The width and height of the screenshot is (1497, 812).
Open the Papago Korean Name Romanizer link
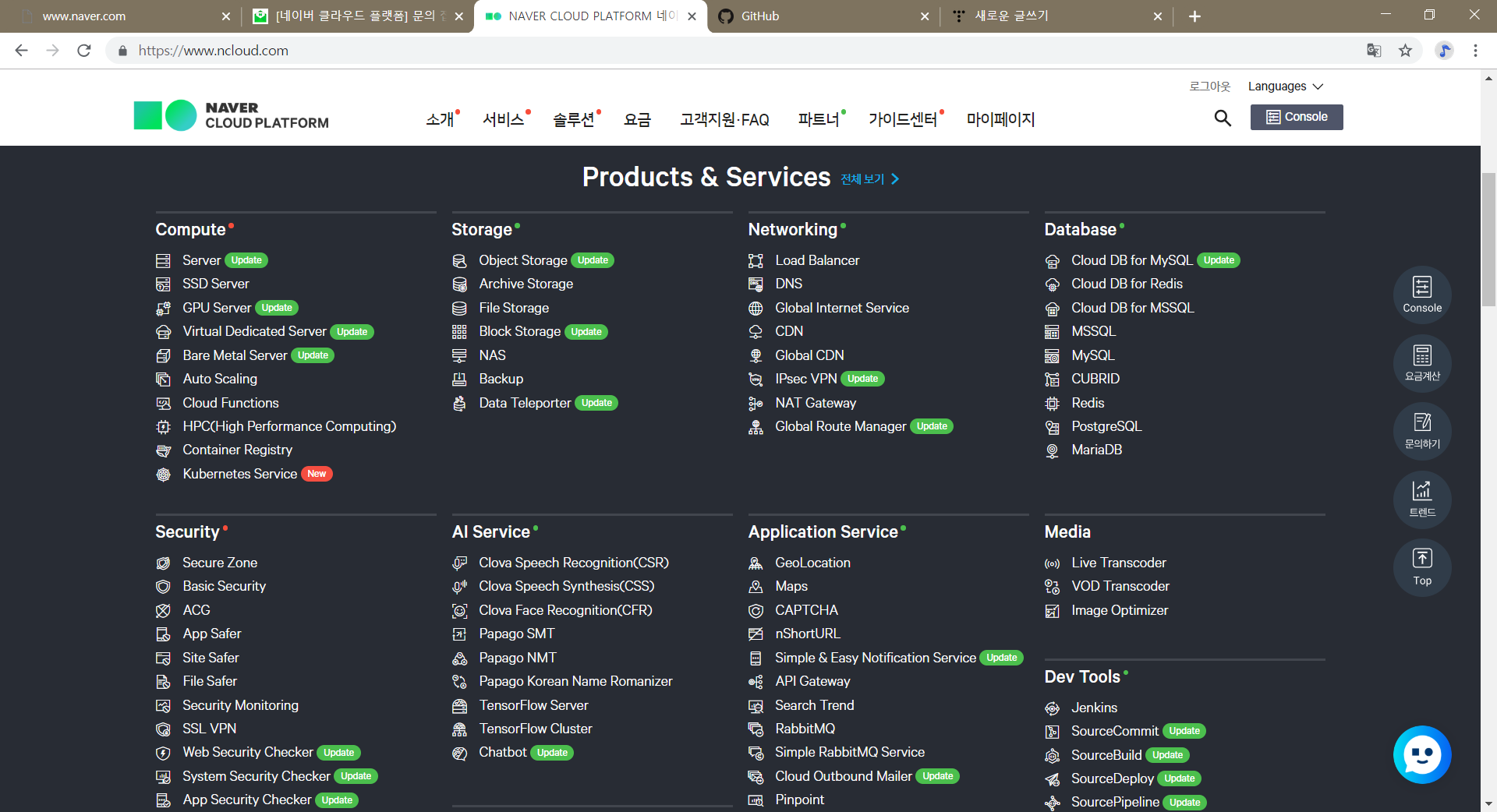pyautogui.click(x=575, y=681)
